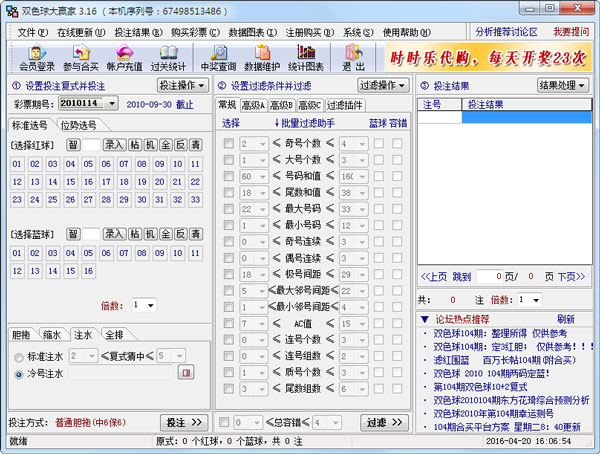The image size is (600, 454).
Task: Click the 下页>> link
Action: 570,276
